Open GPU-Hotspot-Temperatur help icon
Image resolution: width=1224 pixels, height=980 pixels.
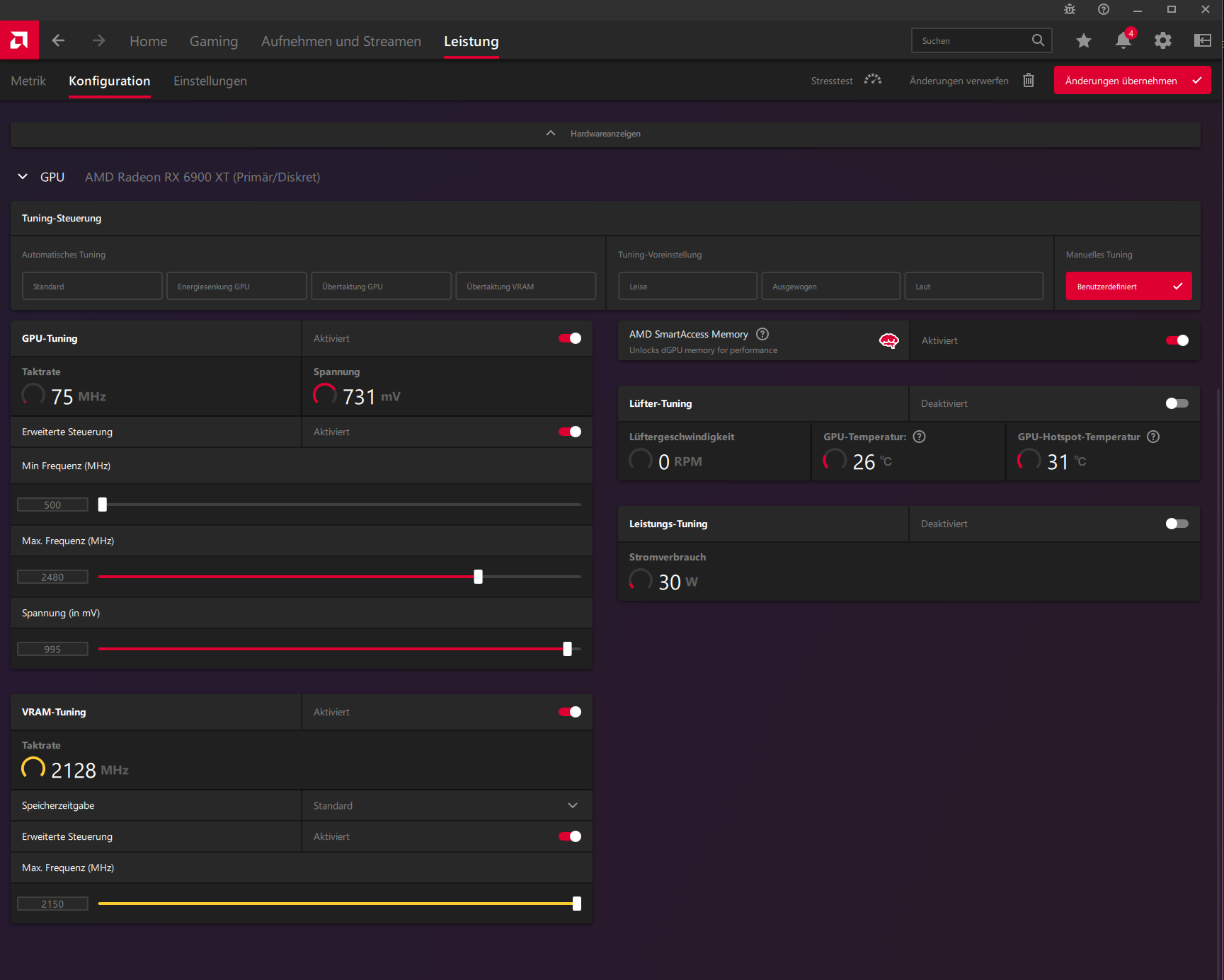(x=1153, y=437)
